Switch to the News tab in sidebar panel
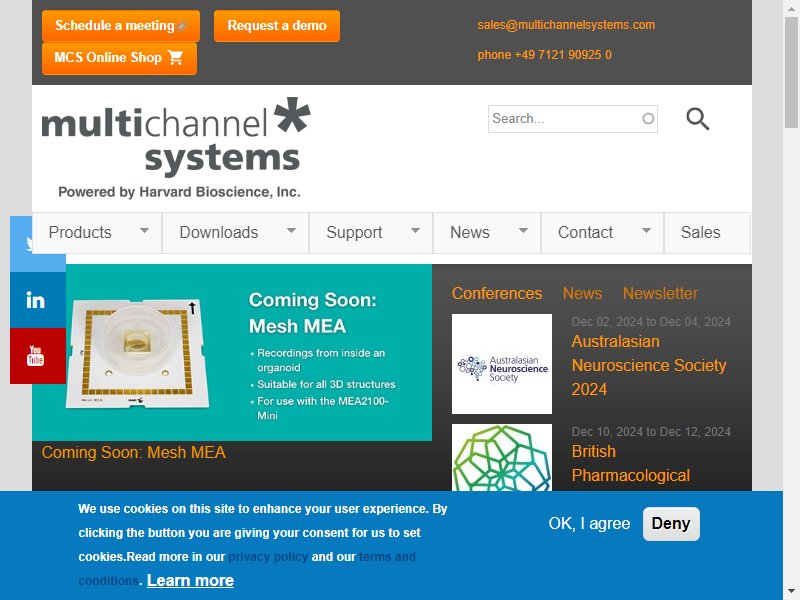Screen dimensions: 800x600 point(582,293)
